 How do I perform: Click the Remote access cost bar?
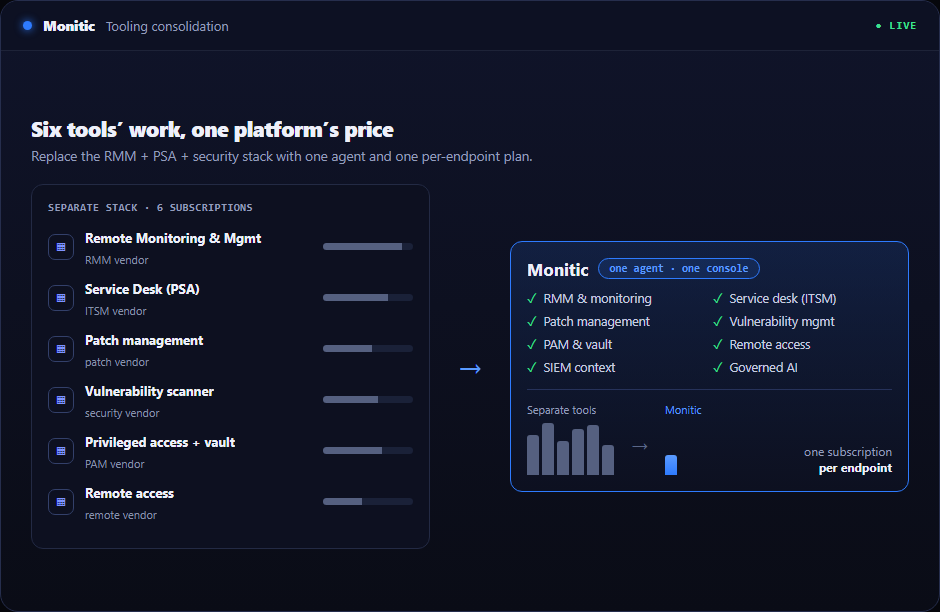click(367, 501)
